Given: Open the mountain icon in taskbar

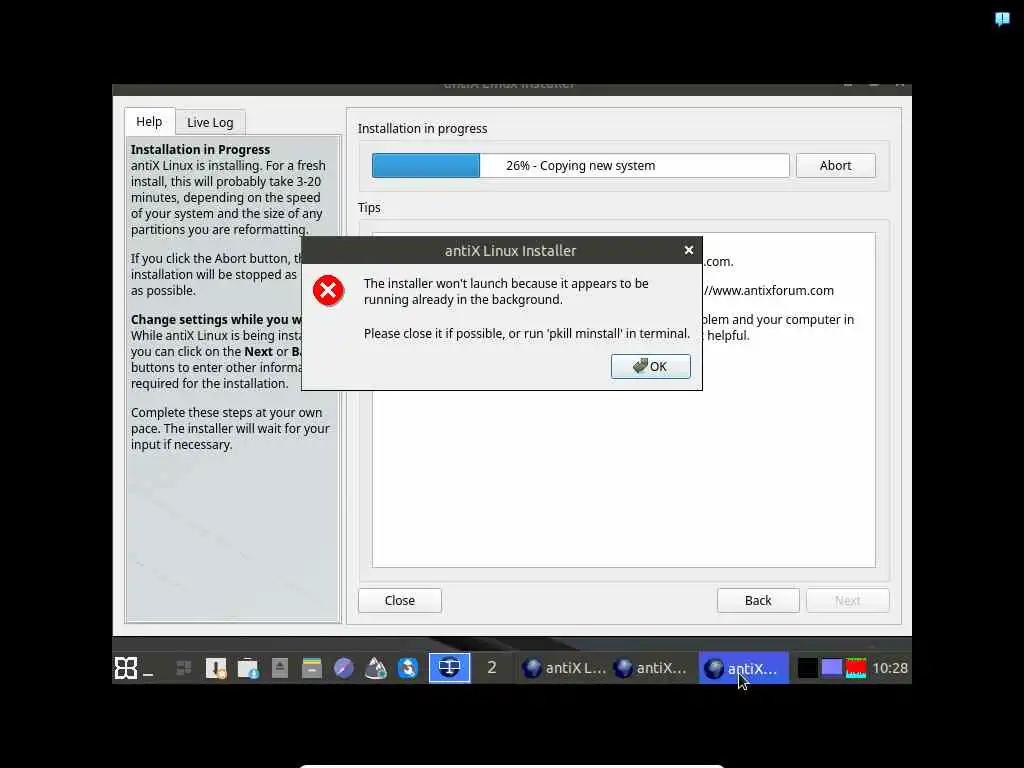Looking at the screenshot, I should click(x=376, y=667).
